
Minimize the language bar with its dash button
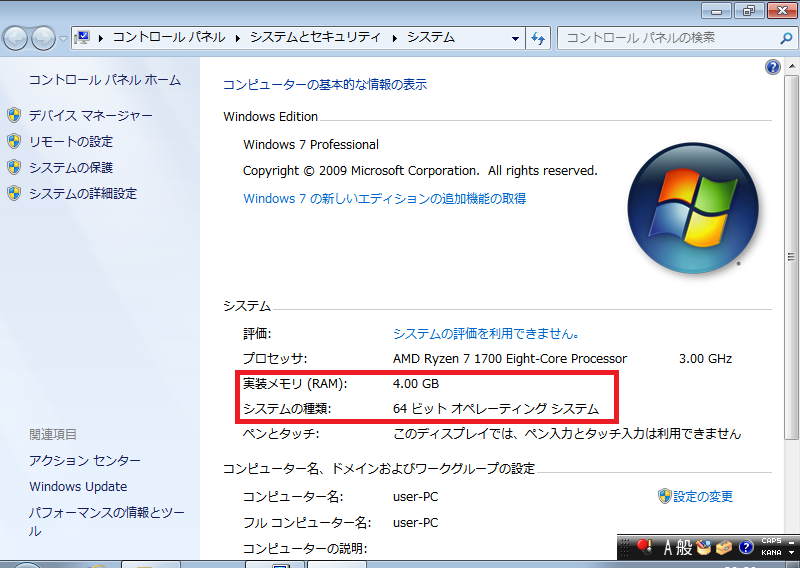pos(791,542)
